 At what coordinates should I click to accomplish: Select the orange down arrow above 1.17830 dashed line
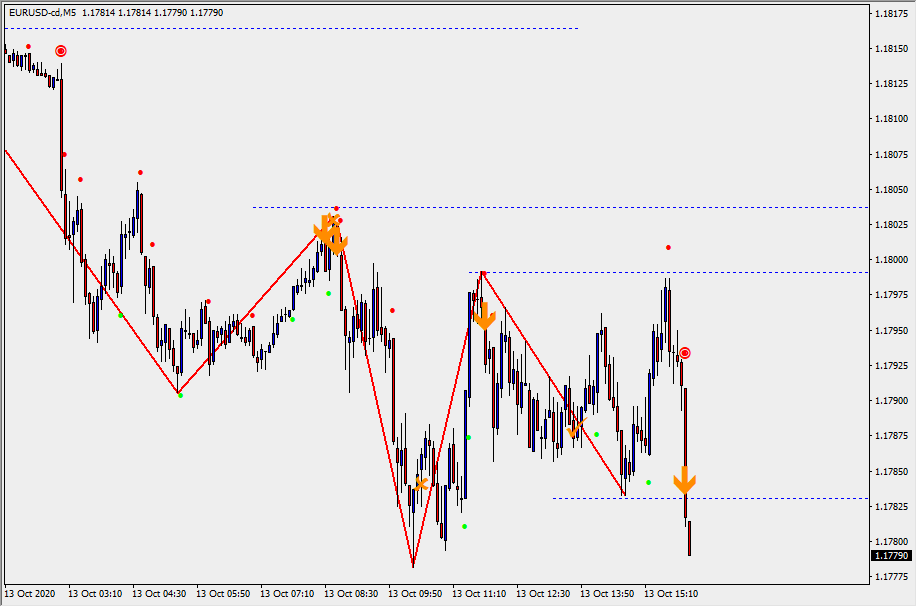(684, 481)
